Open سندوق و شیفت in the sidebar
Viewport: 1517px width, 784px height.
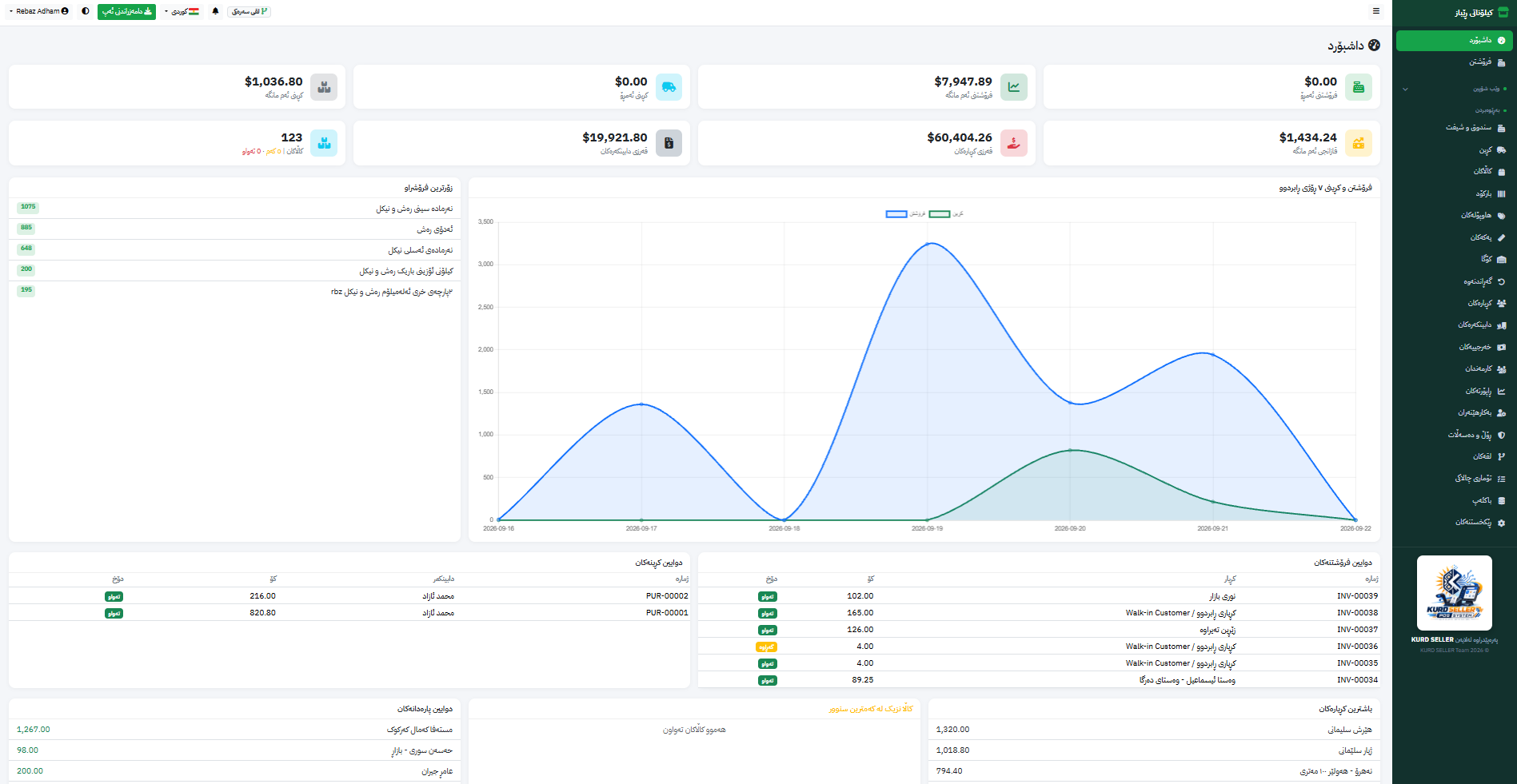click(x=1454, y=127)
